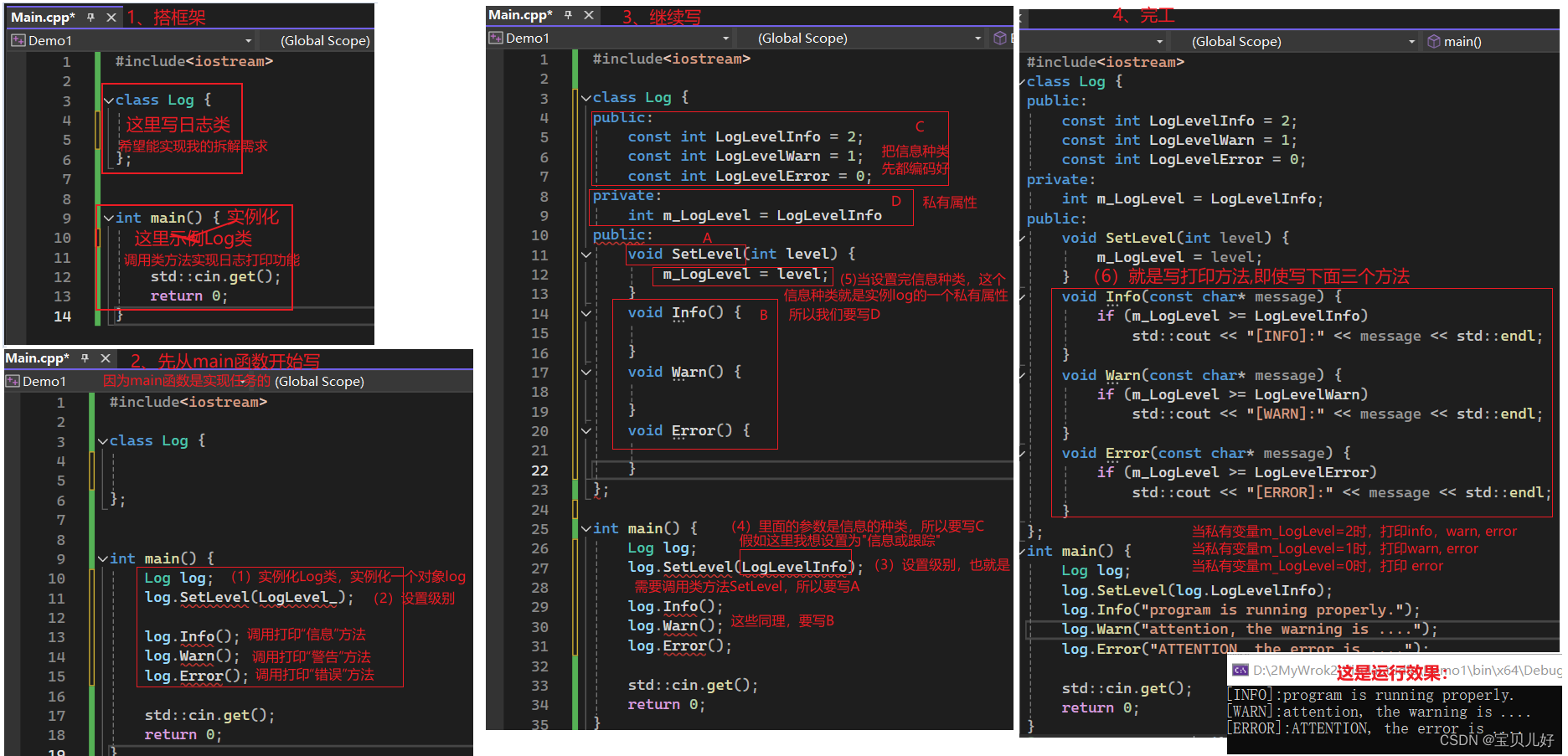Screen dimensions: 1568x756
Task: Click the Demo1 project icon in the 搭框架 editor
Action: click(x=18, y=40)
